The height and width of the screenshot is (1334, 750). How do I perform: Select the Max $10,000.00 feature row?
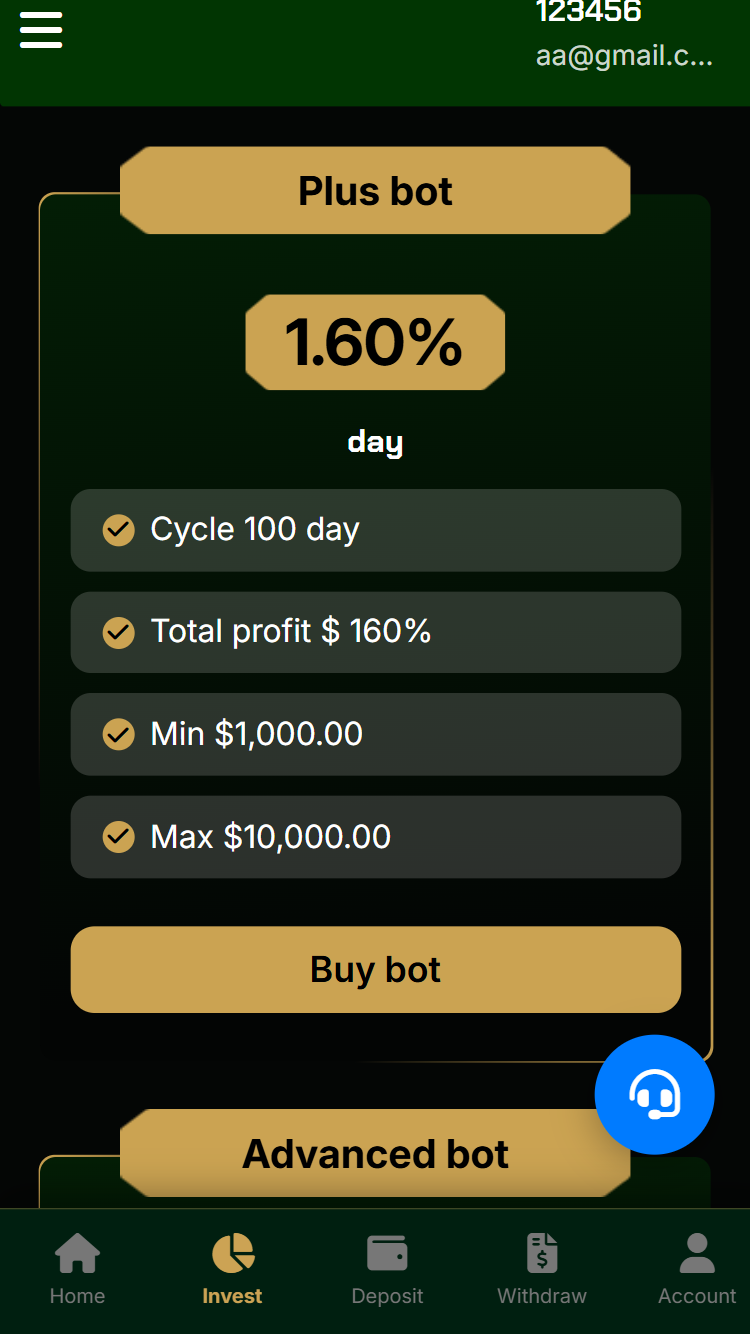(375, 837)
